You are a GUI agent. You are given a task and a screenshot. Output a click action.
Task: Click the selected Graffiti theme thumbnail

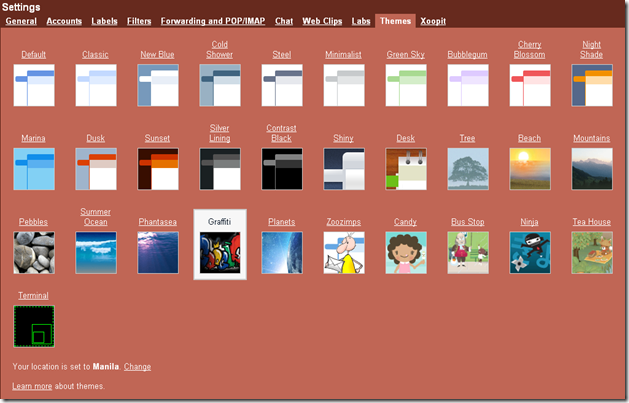point(220,253)
